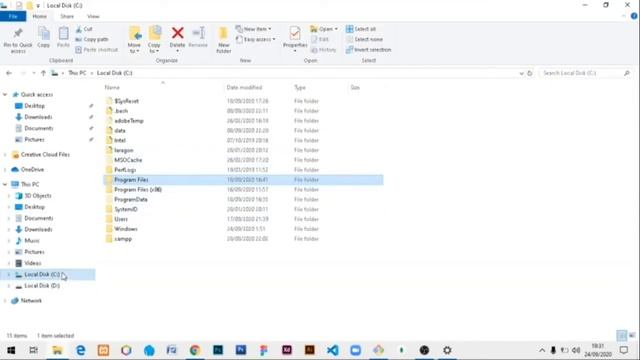Switch to the View ribbon tab
This screenshot has width=640, height=360.
[x=93, y=16]
